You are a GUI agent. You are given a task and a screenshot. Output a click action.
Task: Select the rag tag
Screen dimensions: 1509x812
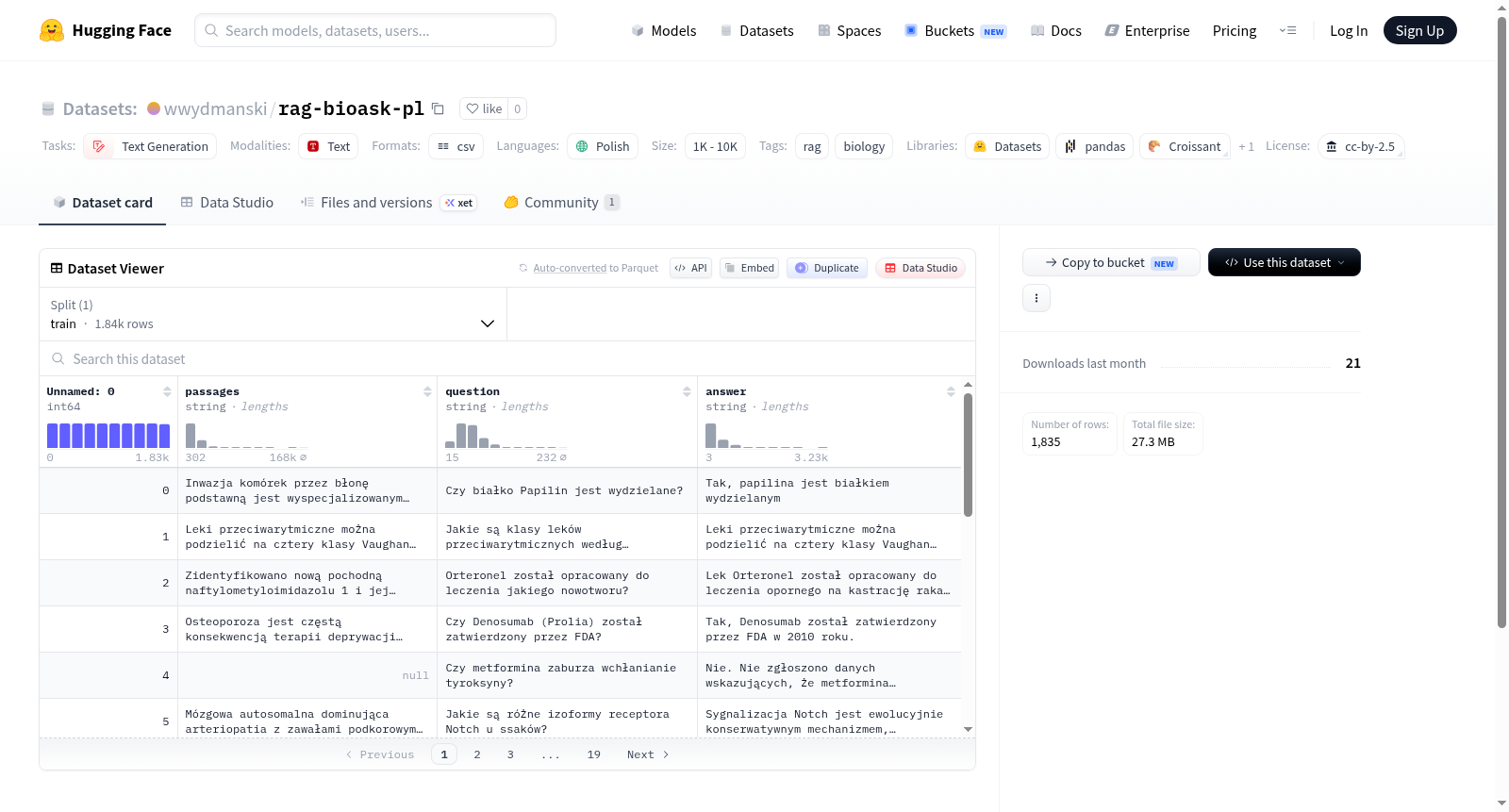pyautogui.click(x=812, y=146)
